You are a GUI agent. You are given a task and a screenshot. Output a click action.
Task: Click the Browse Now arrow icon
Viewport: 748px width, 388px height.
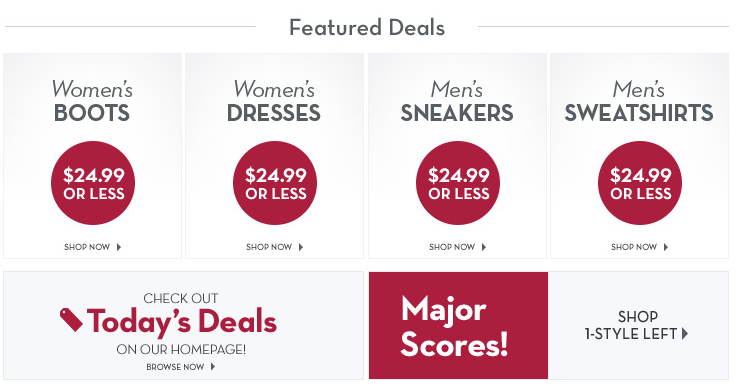coord(213,367)
